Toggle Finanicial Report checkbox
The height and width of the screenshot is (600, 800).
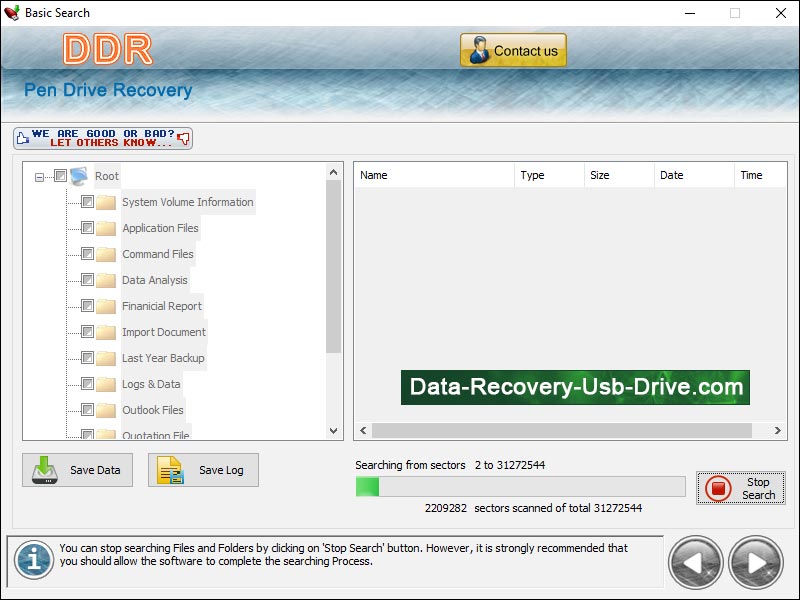87,306
